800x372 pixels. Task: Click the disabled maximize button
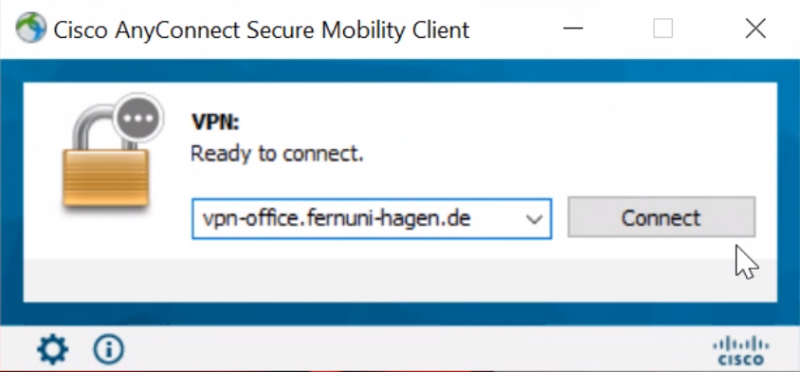[x=663, y=29]
